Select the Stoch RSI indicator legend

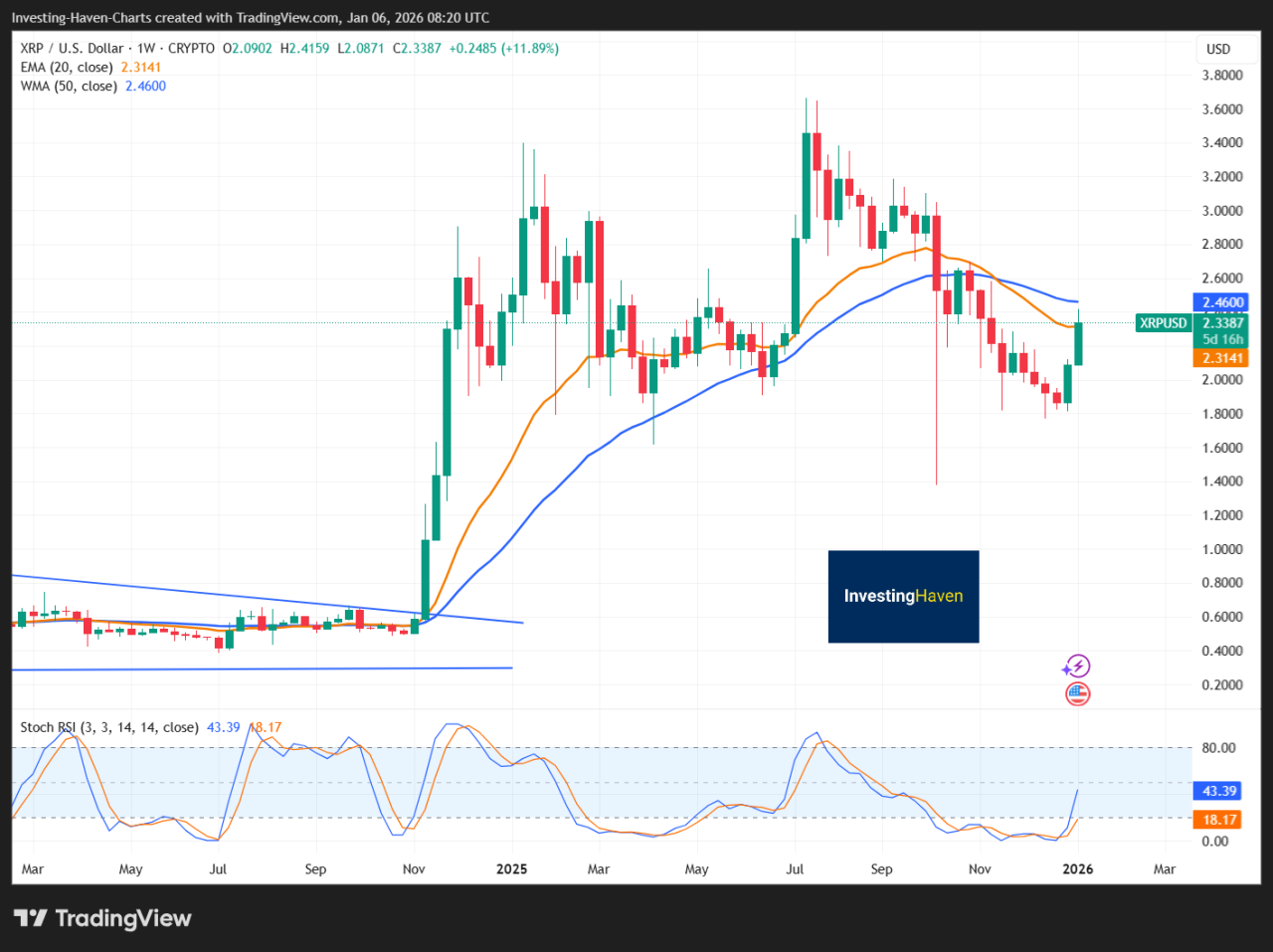click(x=108, y=727)
